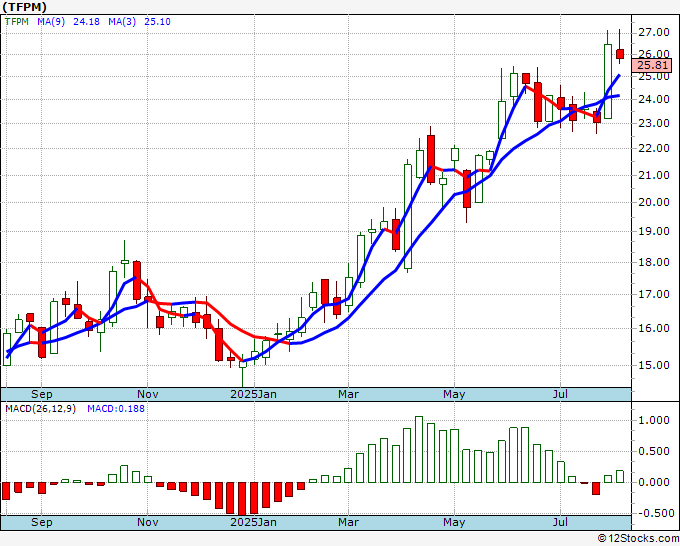Image resolution: width=680 pixels, height=546 pixels.
Task: Select the TFPM legend label
Action: click(17, 21)
